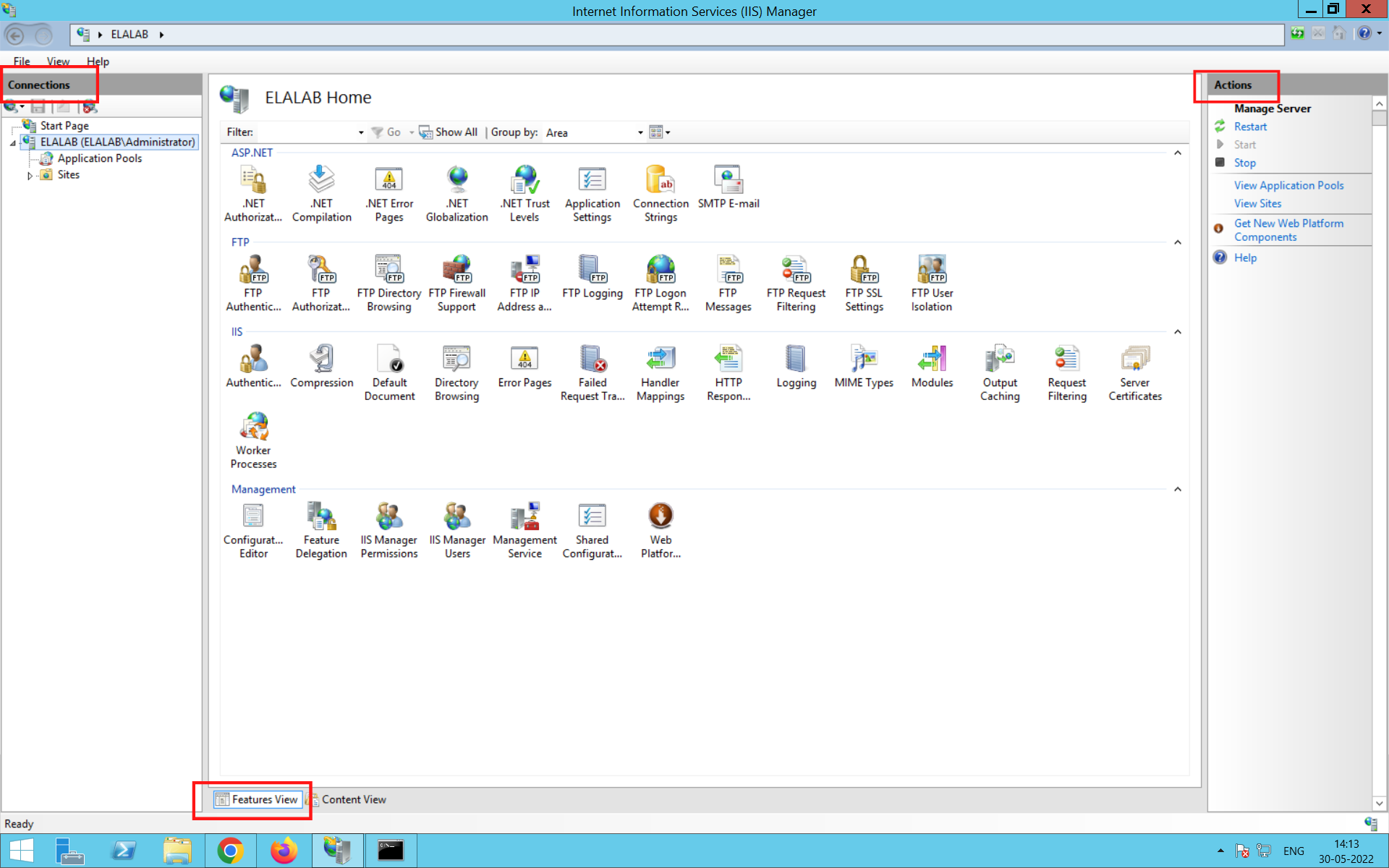
Task: Select Application Pools in Connections
Action: (99, 158)
